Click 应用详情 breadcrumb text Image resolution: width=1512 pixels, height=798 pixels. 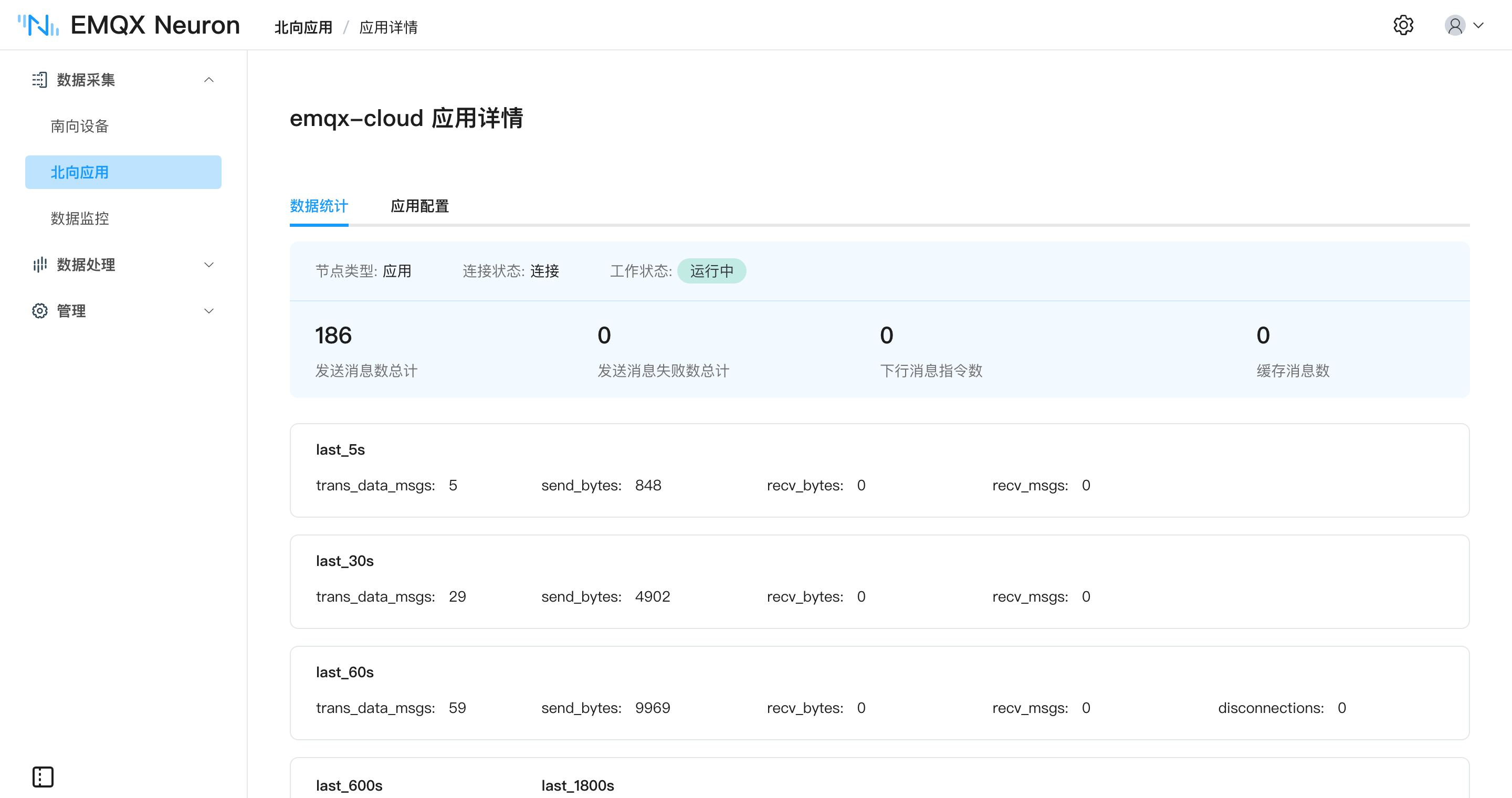tap(388, 27)
